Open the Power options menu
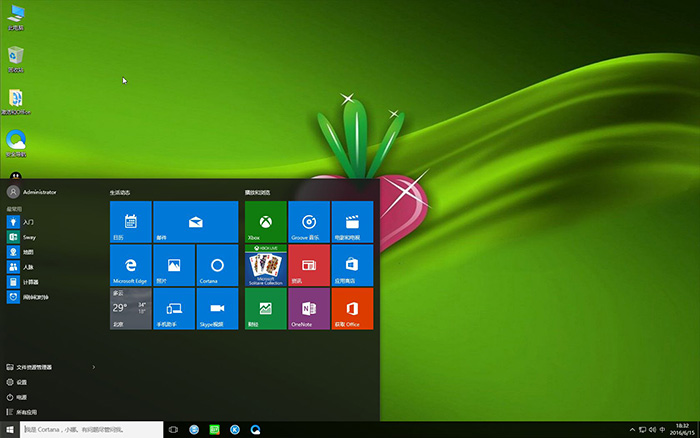 pos(22,397)
